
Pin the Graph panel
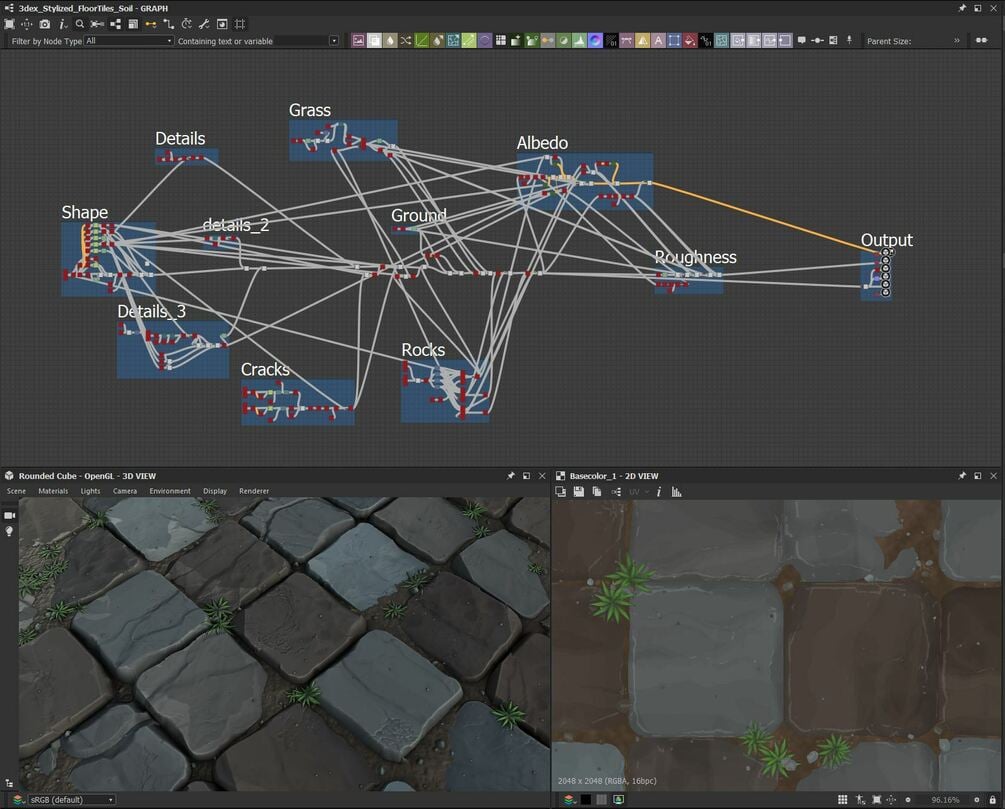pyautogui.click(x=961, y=8)
